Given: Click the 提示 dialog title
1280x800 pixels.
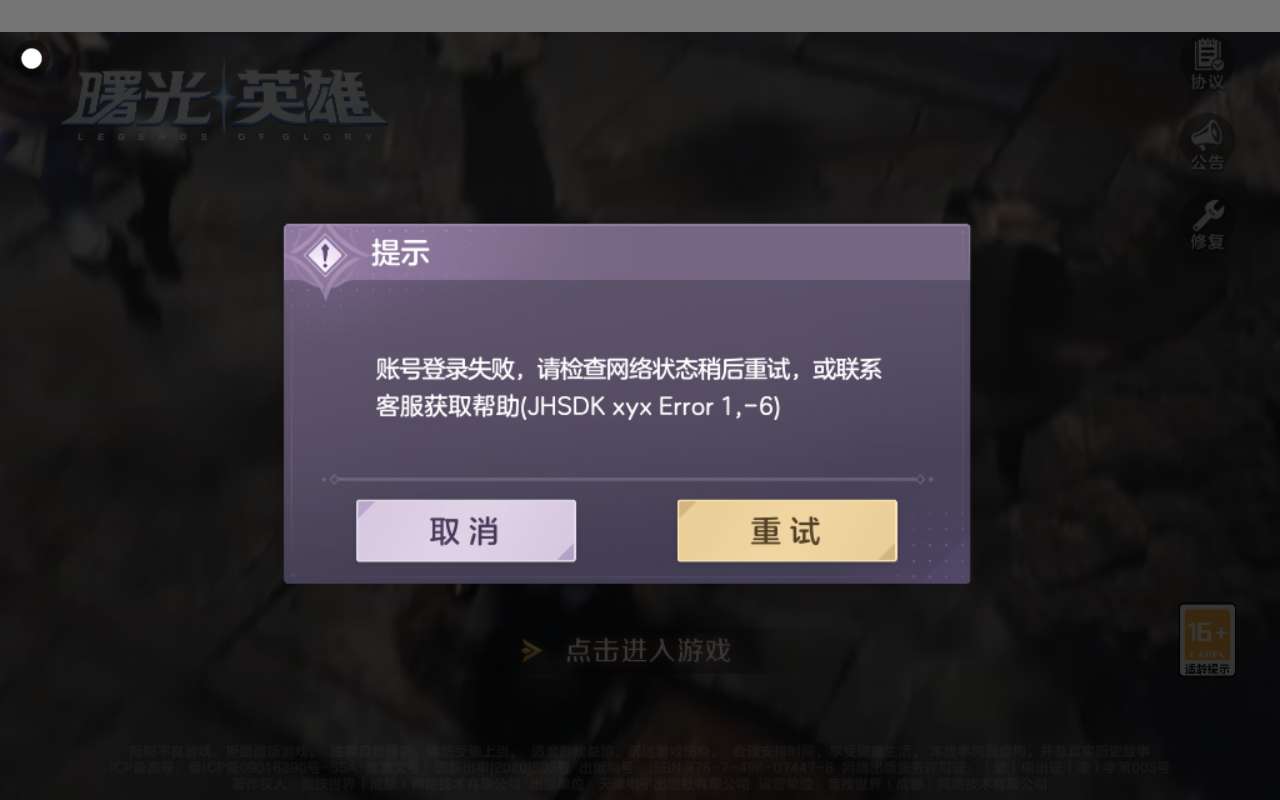Looking at the screenshot, I should pos(400,253).
